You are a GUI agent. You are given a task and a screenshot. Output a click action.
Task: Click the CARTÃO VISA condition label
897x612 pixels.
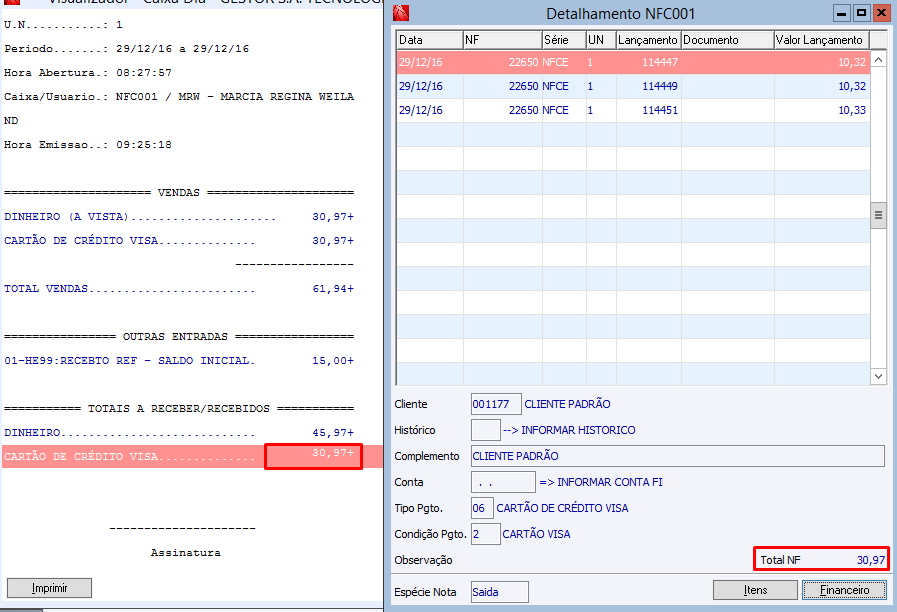click(x=536, y=534)
